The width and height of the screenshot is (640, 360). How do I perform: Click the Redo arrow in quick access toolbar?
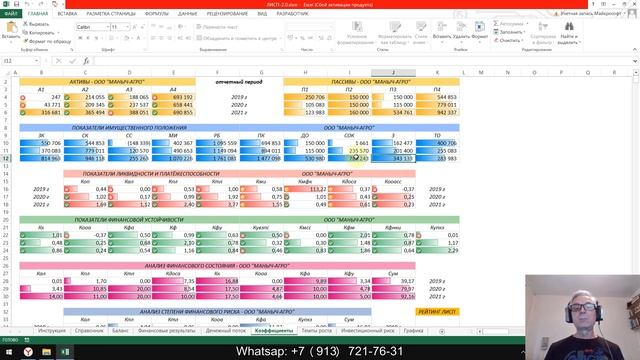[x=41, y=4]
